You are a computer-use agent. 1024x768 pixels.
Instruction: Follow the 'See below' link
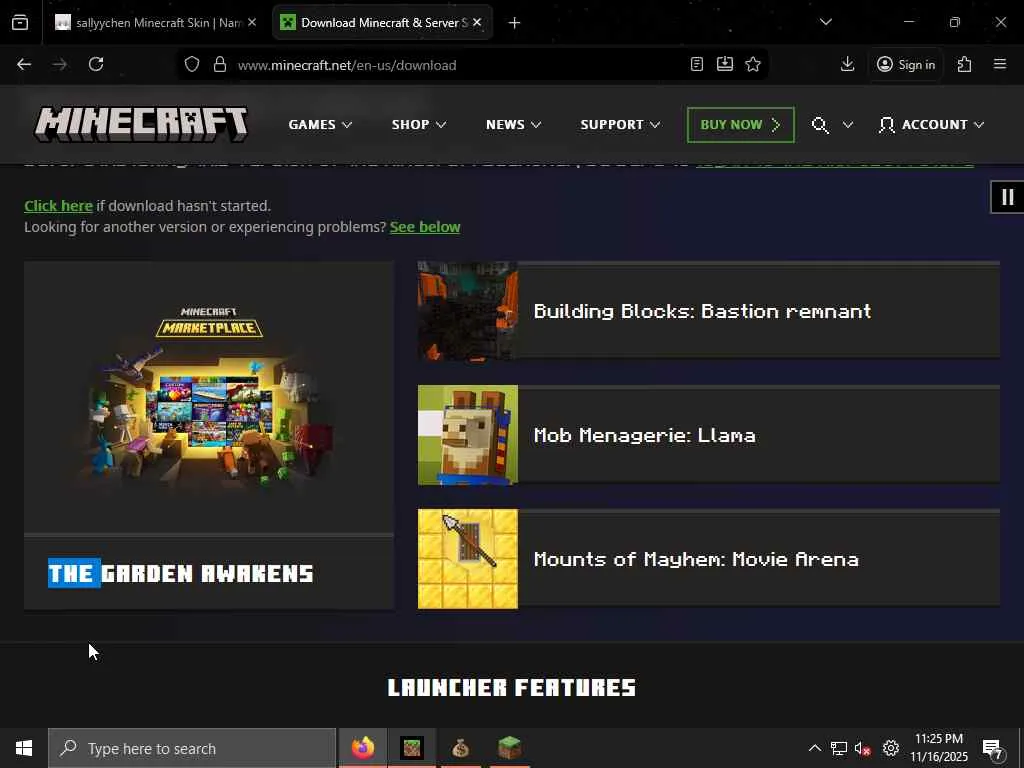click(x=425, y=227)
